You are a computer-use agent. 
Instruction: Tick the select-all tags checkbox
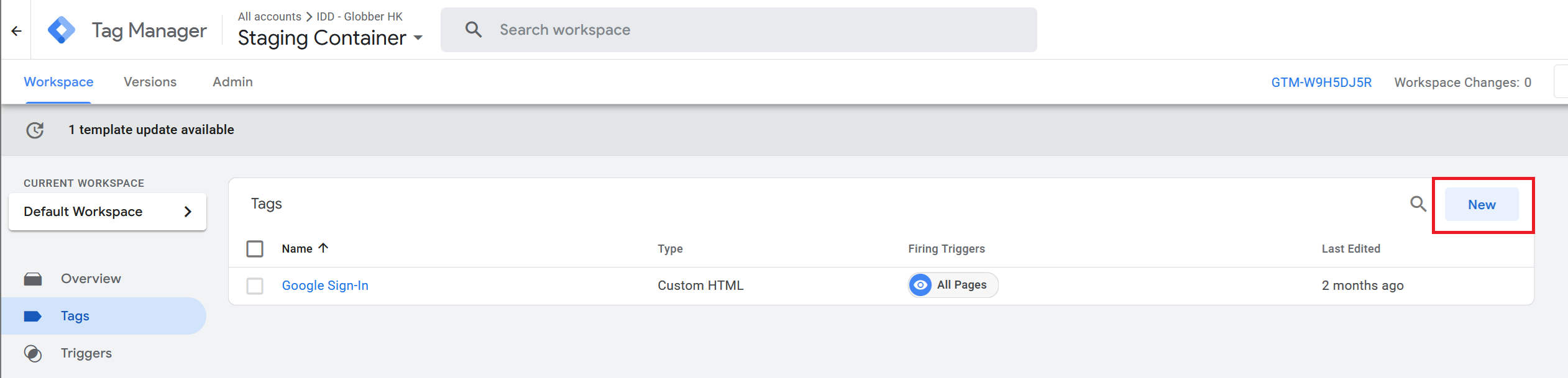click(x=255, y=248)
